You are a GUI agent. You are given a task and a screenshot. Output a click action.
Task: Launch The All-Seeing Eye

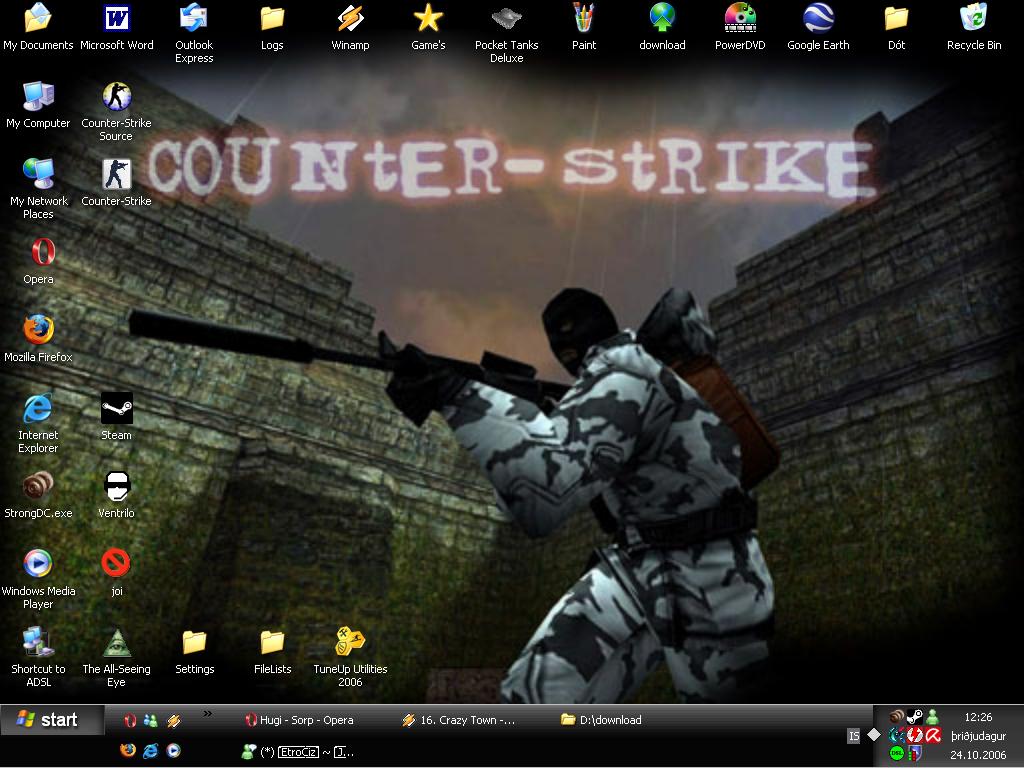click(x=116, y=657)
